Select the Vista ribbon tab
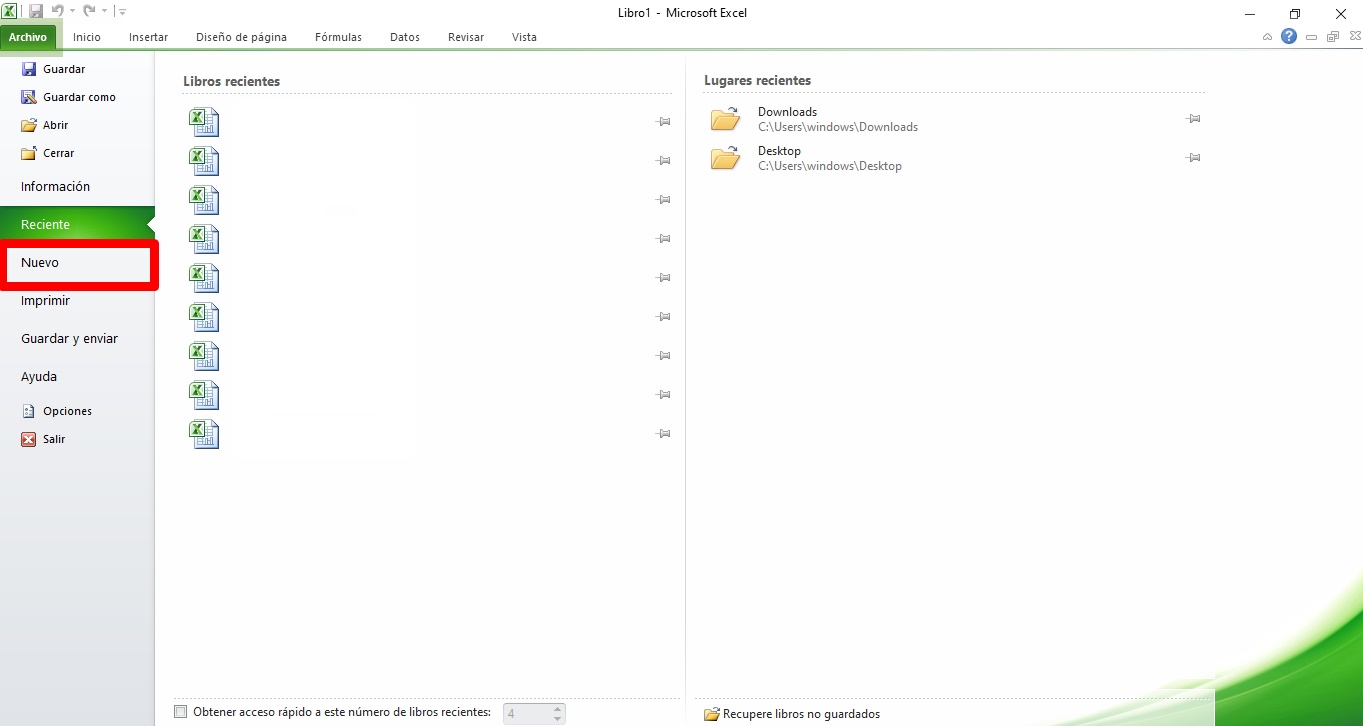 click(x=524, y=37)
